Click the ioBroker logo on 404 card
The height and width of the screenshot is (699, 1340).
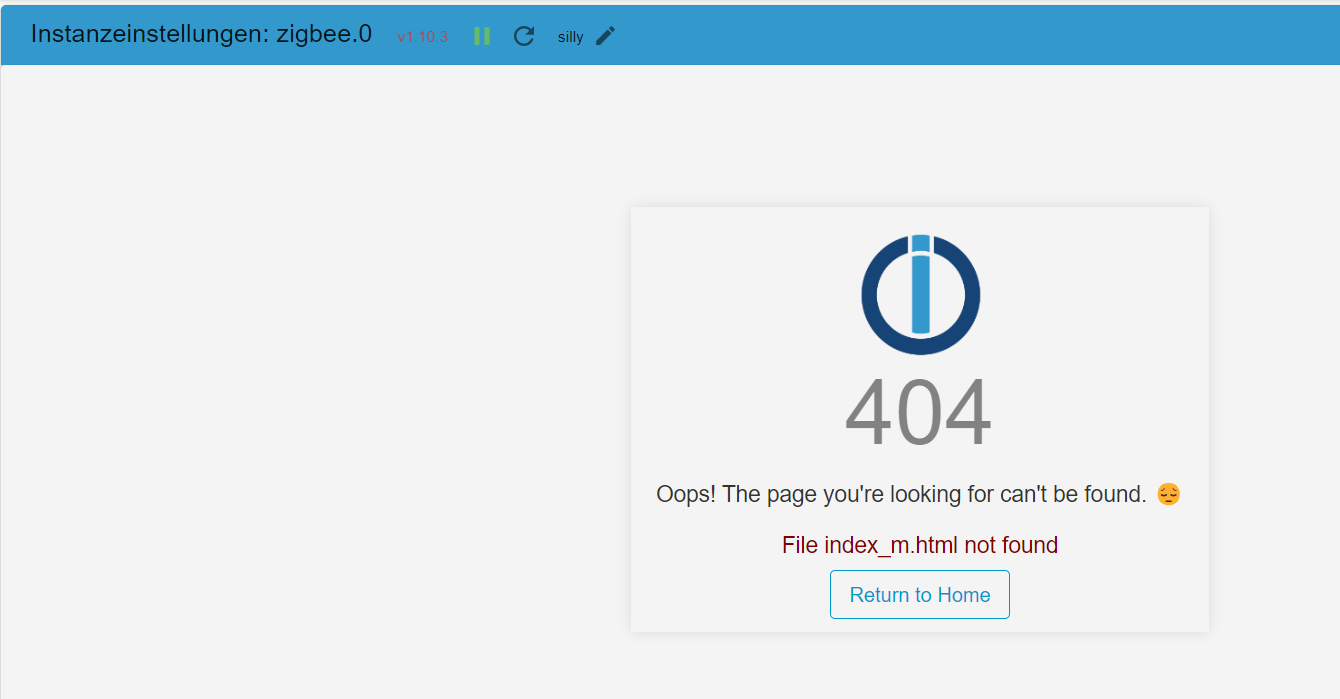921,294
